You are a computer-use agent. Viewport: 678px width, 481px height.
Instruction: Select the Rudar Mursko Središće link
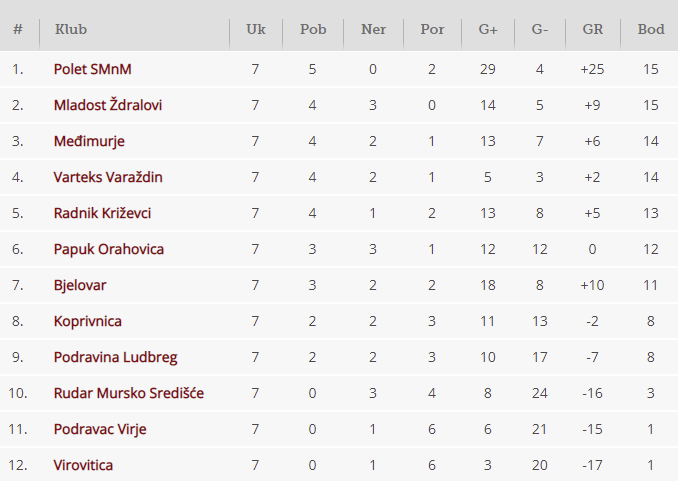tap(129, 393)
